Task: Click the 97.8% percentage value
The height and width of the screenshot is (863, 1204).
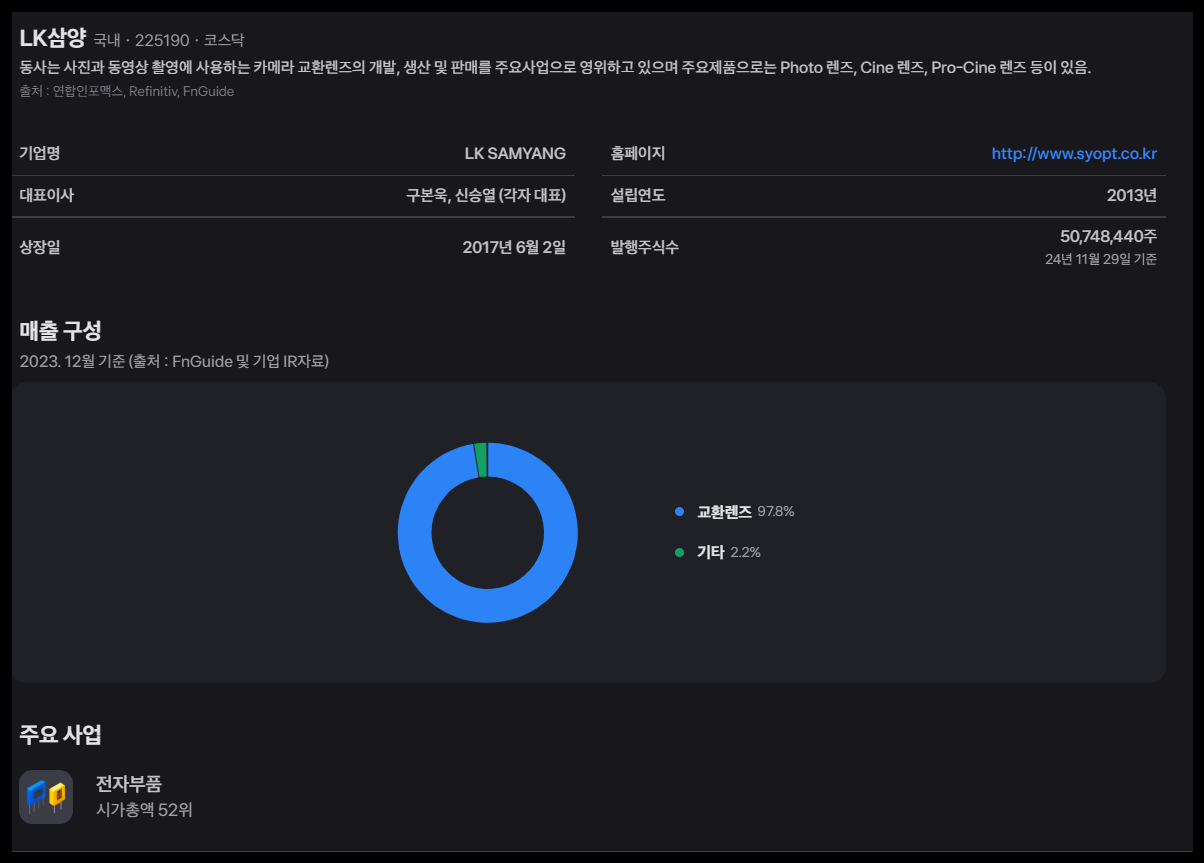Action: pyautogui.click(x=776, y=512)
